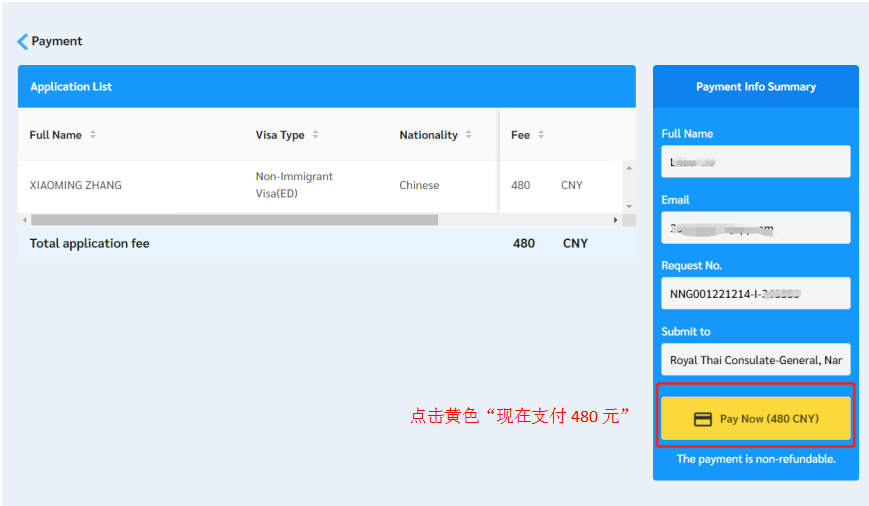
Task: Click the Email field in payment summary
Action: coord(755,227)
